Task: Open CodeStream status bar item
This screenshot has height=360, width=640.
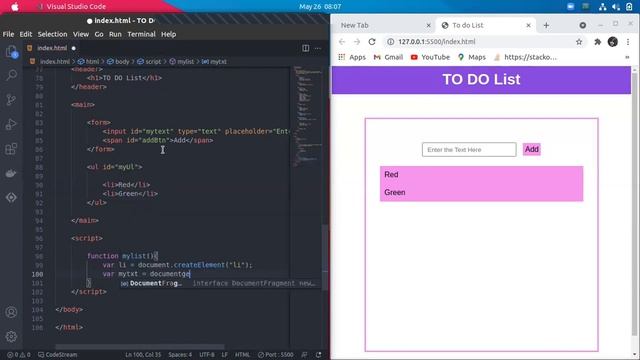Action: 58,355
